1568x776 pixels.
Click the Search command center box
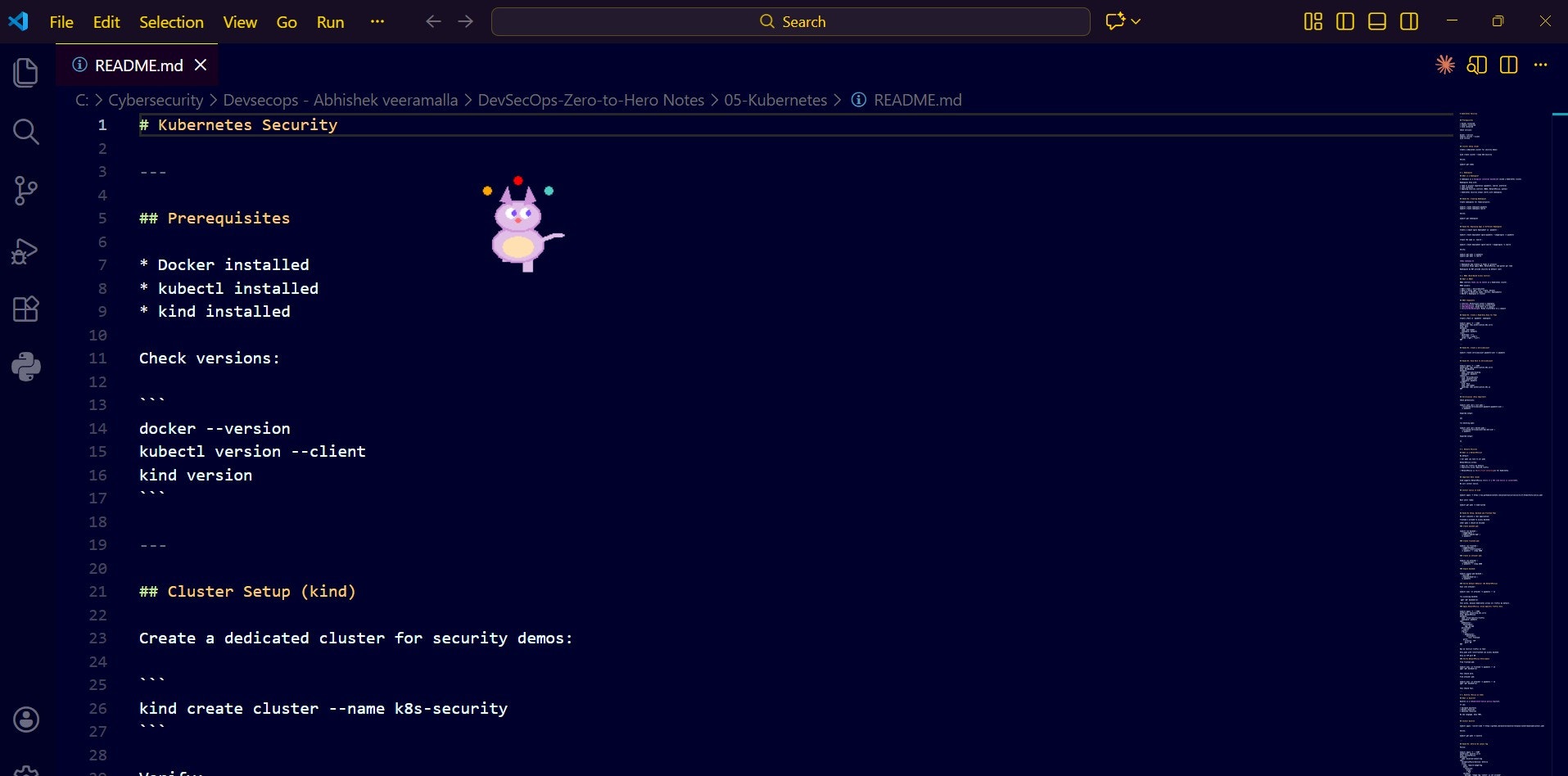tap(790, 21)
